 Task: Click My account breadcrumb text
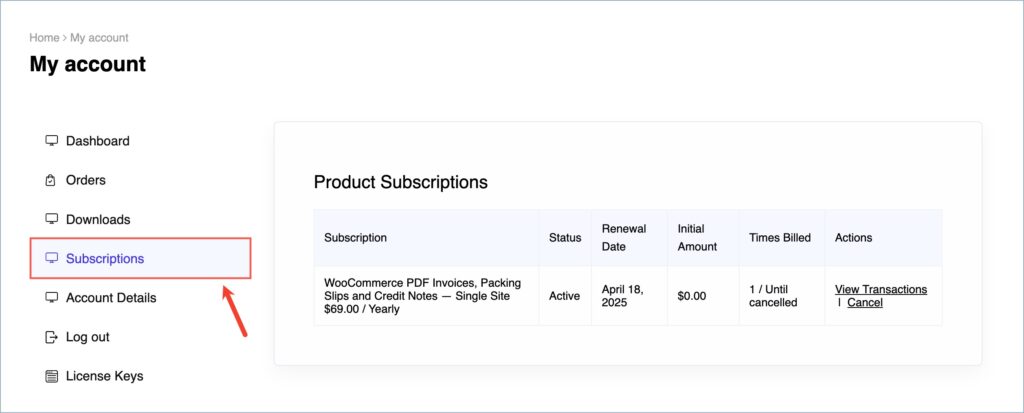[x=99, y=38]
